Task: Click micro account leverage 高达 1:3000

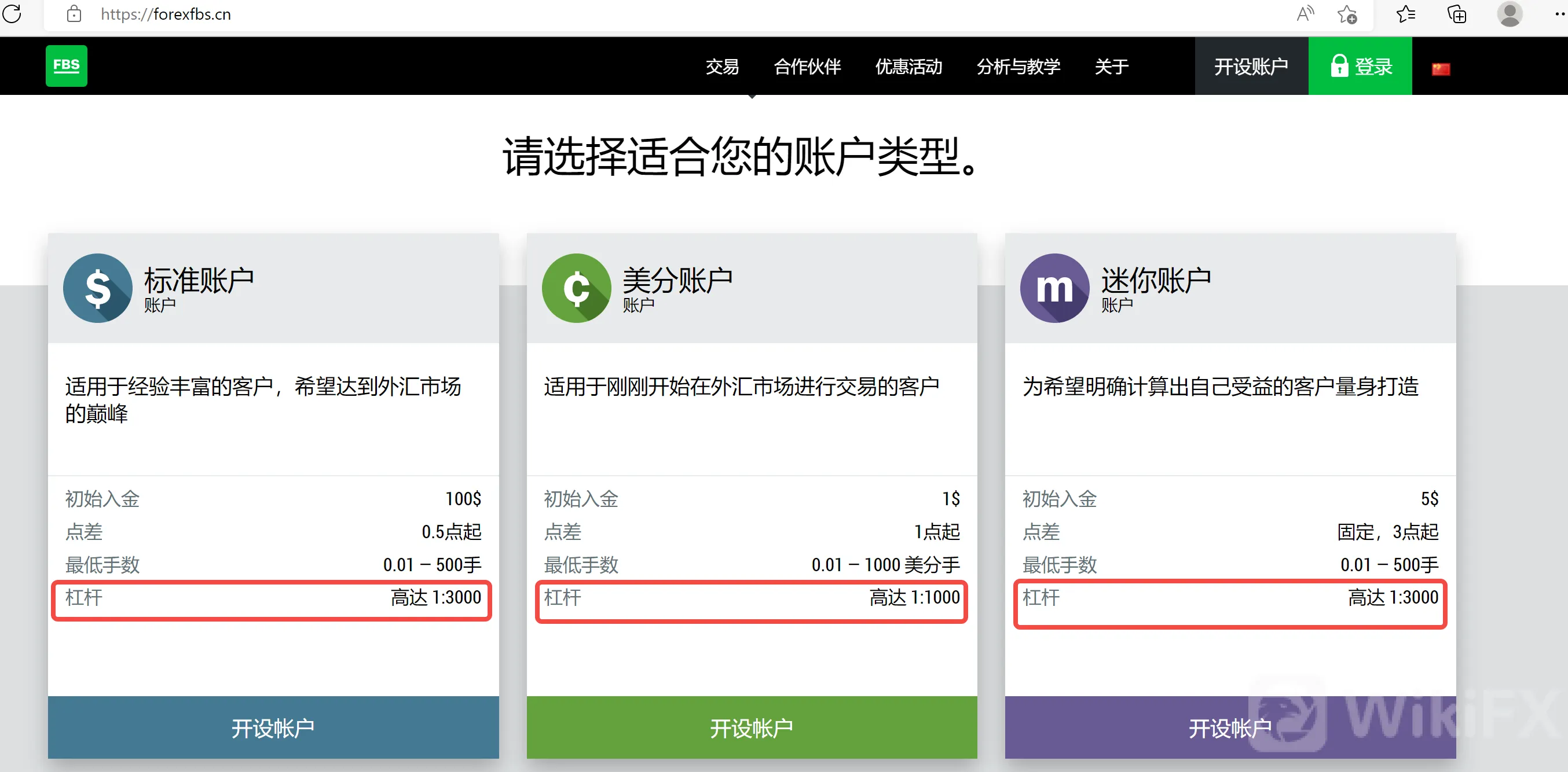Action: [1393, 597]
